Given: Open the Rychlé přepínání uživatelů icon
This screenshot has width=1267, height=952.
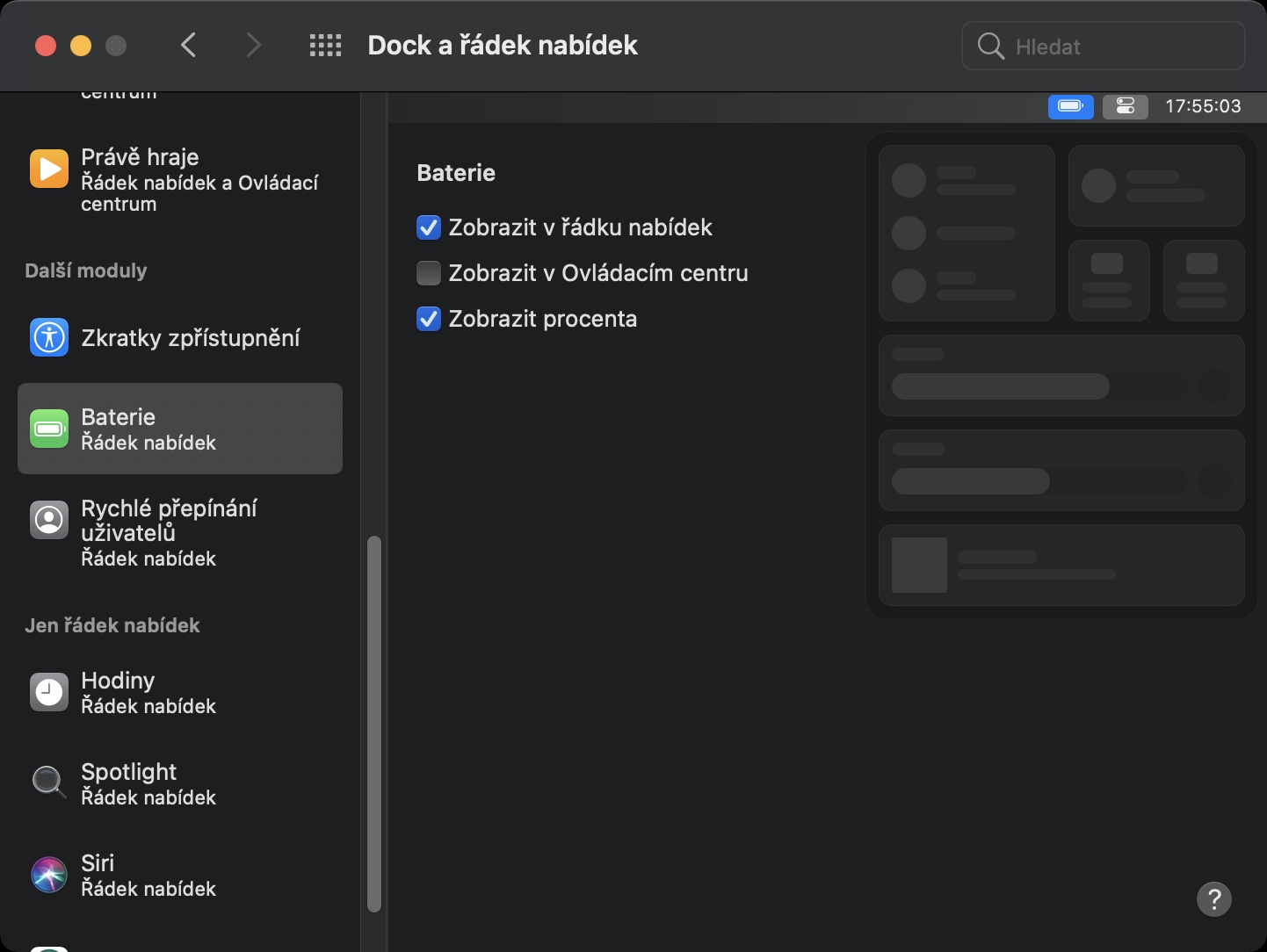Looking at the screenshot, I should [49, 520].
